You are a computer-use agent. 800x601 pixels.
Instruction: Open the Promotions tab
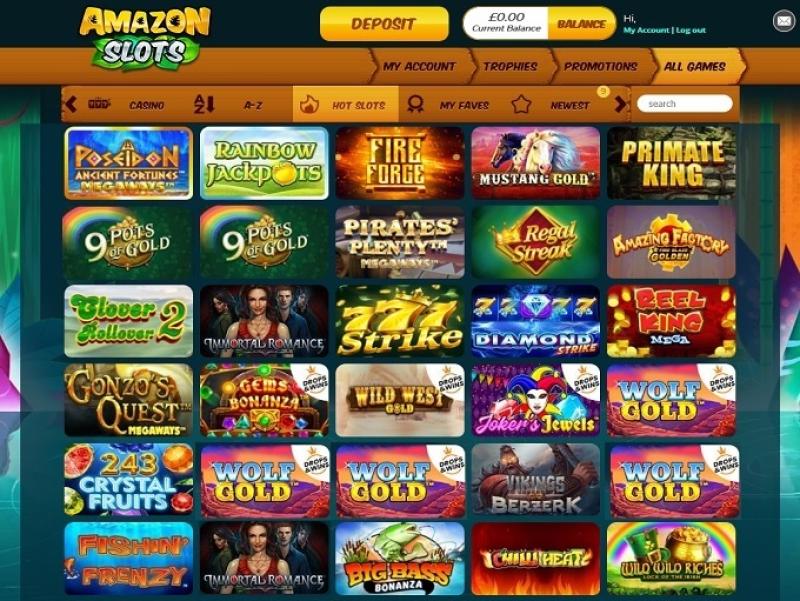point(601,66)
